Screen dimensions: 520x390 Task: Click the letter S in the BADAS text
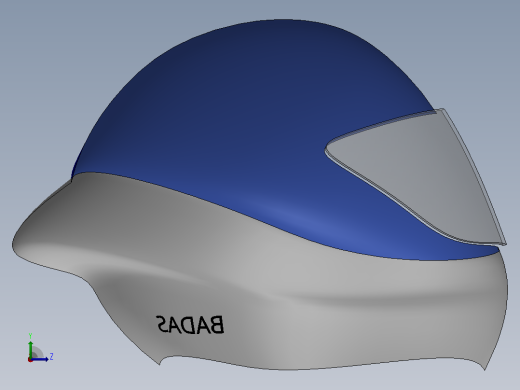pyautogui.click(x=163, y=325)
